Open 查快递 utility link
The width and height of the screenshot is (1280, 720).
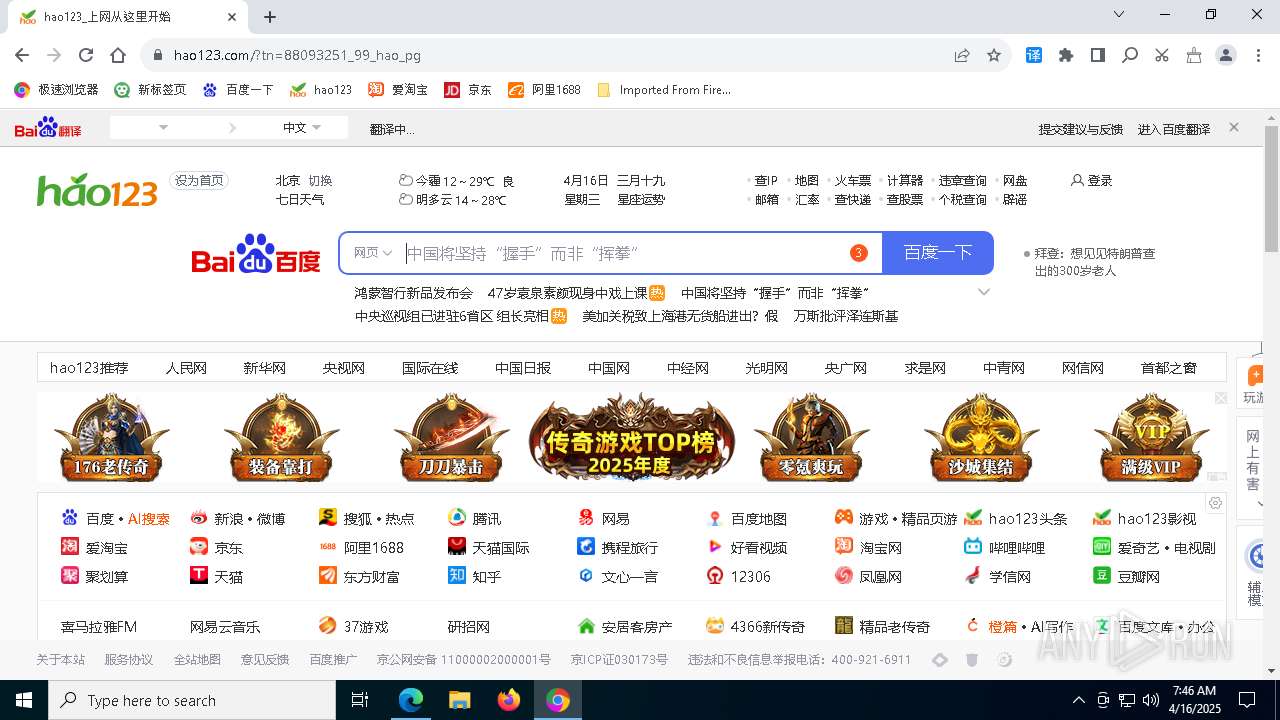[x=853, y=199]
